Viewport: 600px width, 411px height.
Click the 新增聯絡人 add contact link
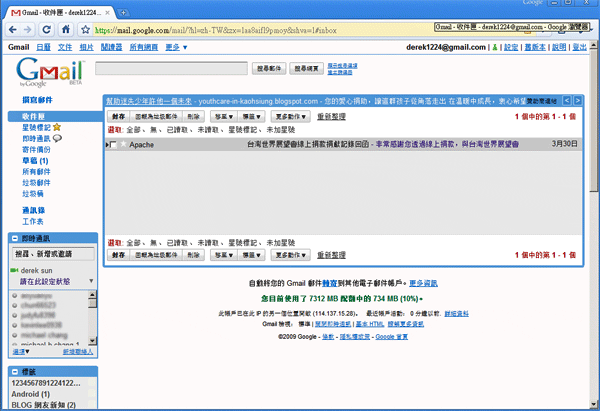coord(78,351)
